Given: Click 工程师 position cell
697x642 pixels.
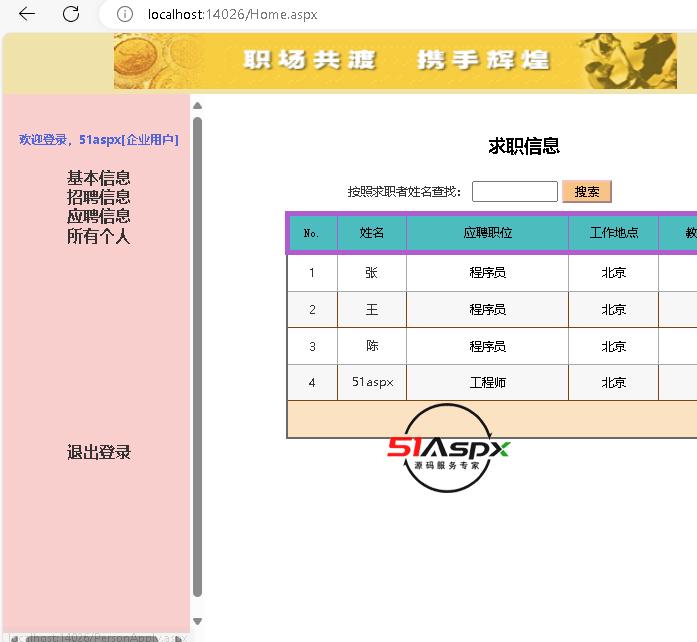Looking at the screenshot, I should 488,382.
